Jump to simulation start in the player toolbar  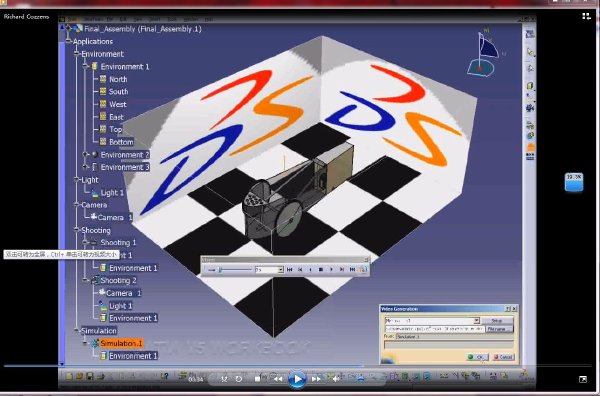click(x=290, y=270)
